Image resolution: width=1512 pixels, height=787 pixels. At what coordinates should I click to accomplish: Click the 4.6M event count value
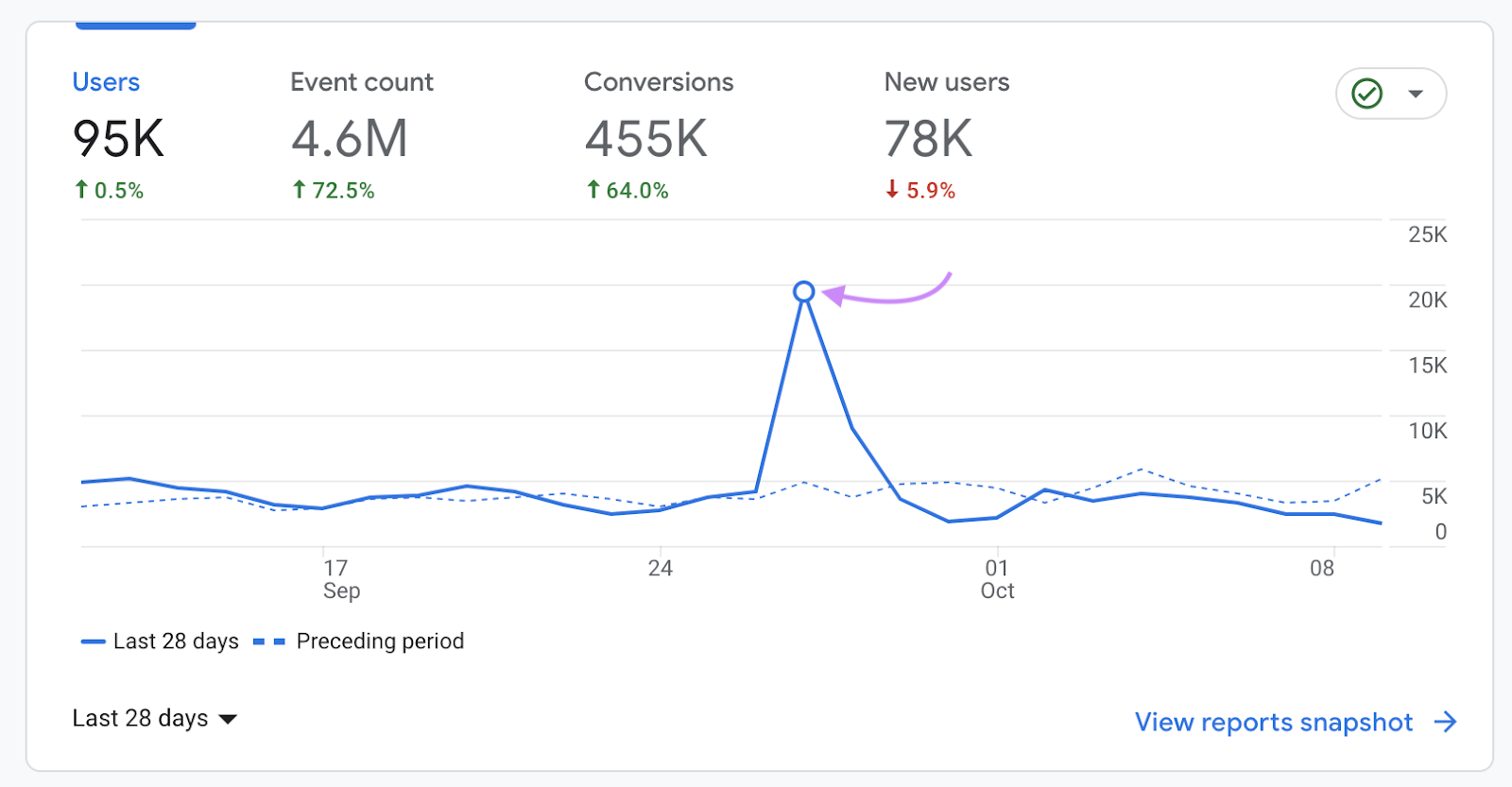350,139
